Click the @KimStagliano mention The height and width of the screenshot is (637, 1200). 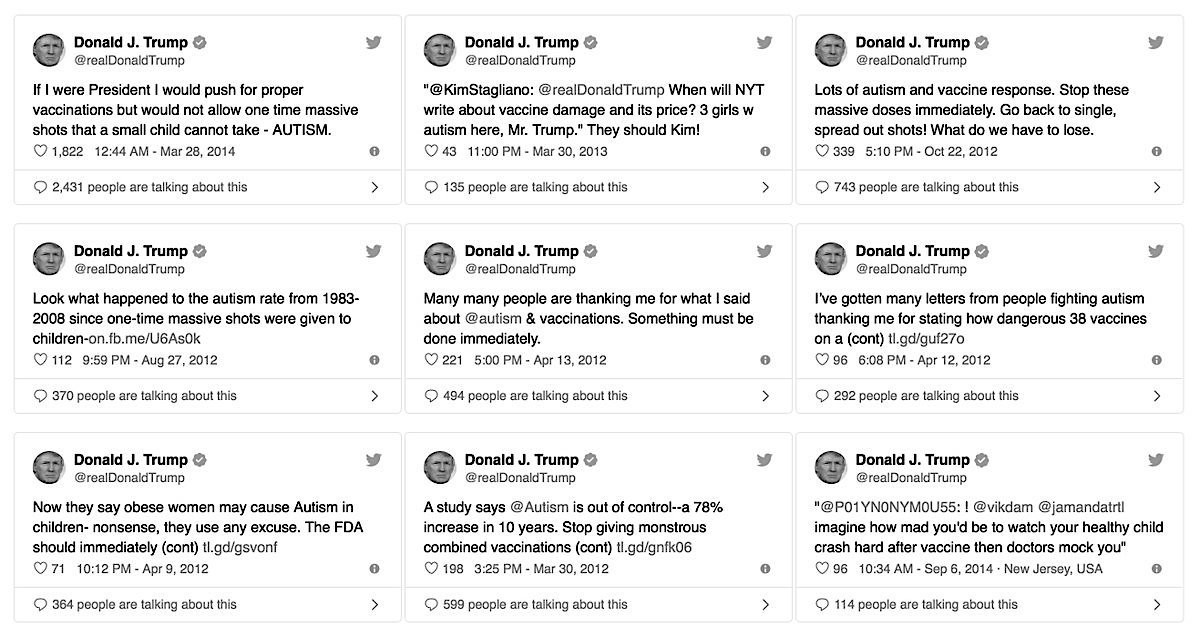(x=480, y=90)
